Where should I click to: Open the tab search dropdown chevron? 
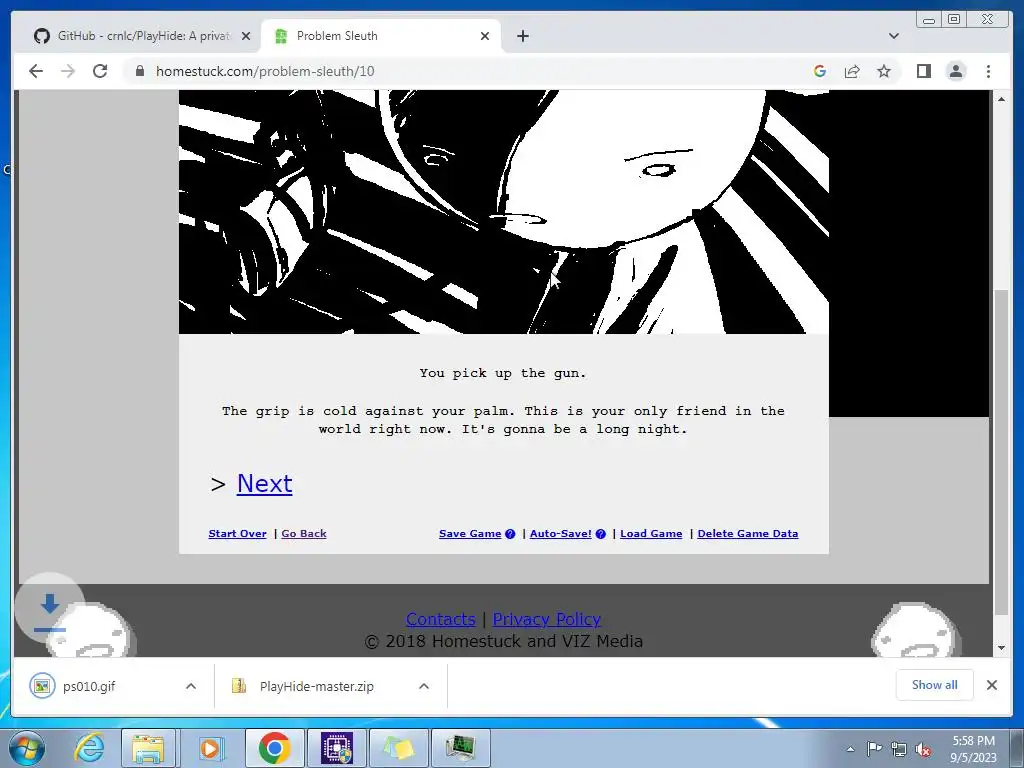[x=894, y=36]
